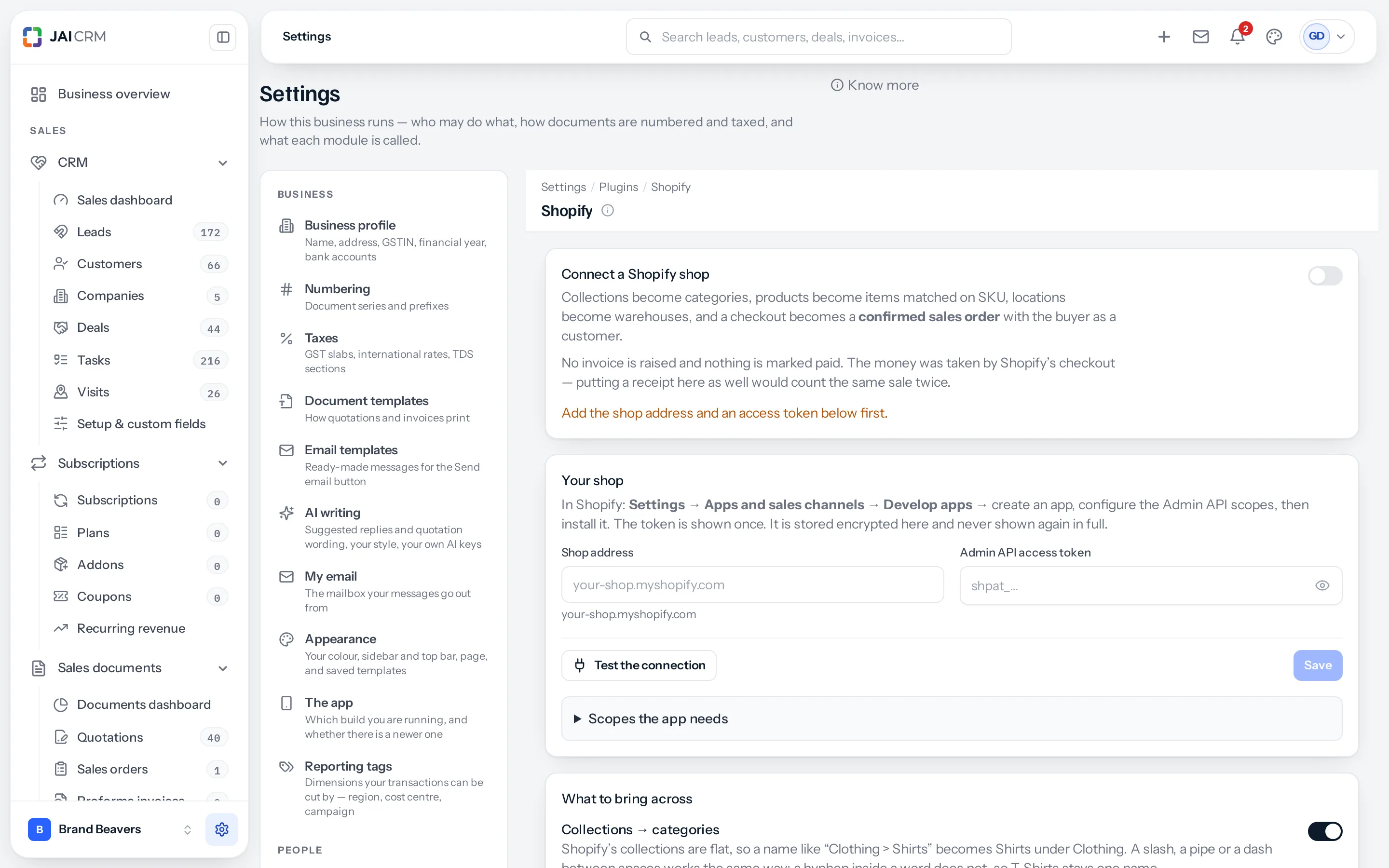Focus the search leads, customers box
The width and height of the screenshot is (1389, 868).
click(x=818, y=37)
